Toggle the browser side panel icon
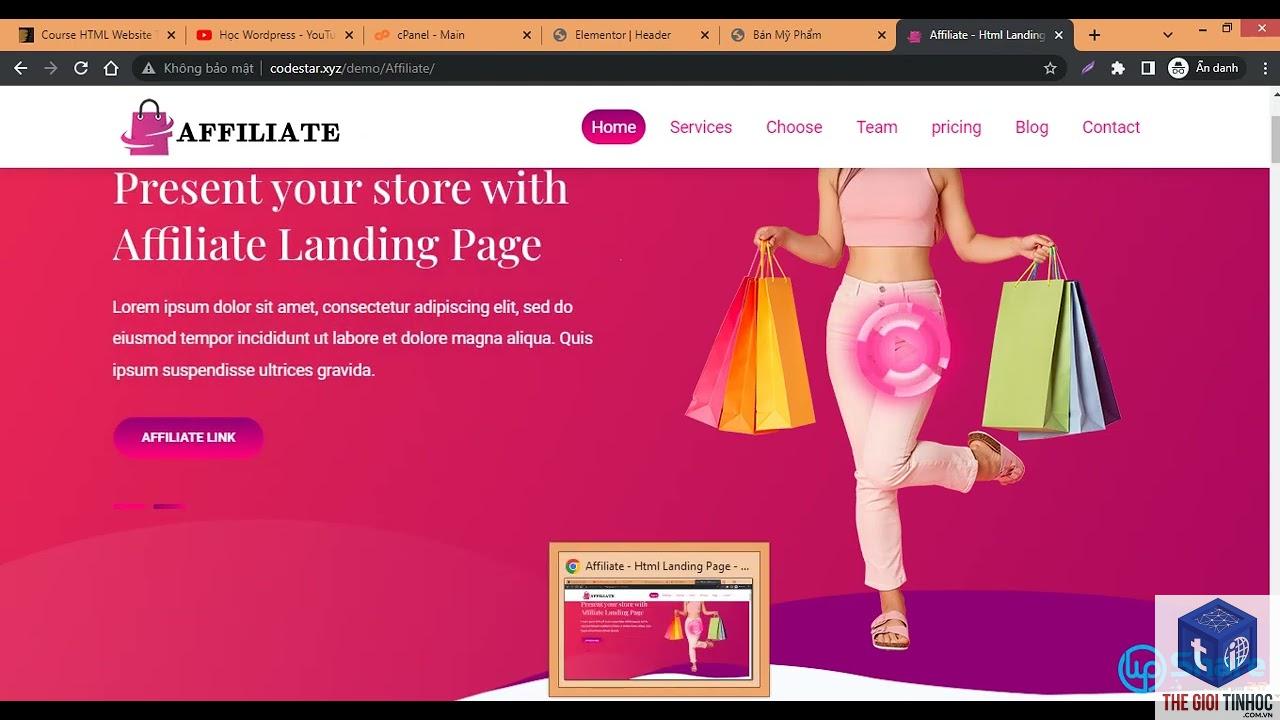The image size is (1280, 720). tap(1148, 68)
